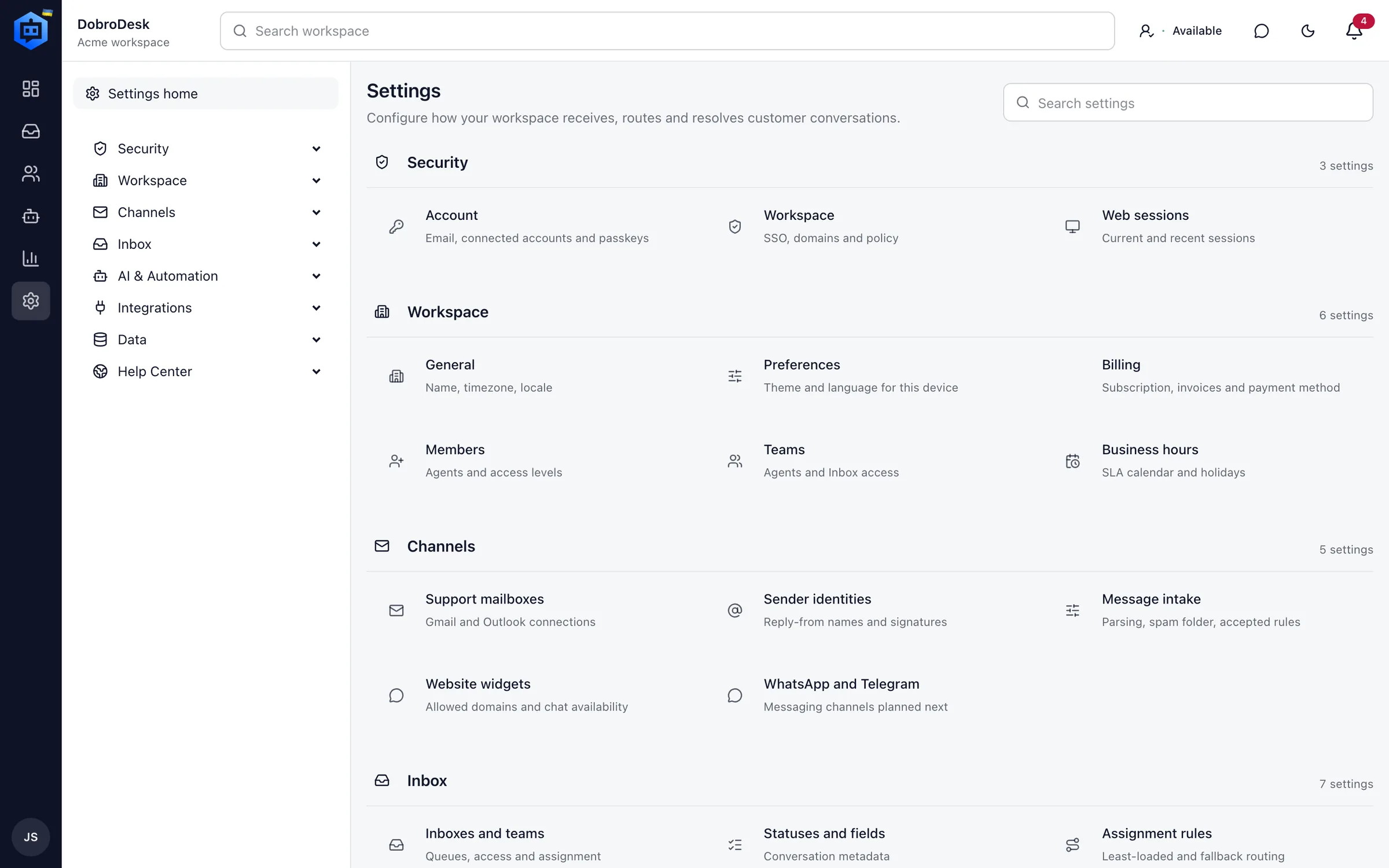Open the contacts icon in left rail
Image resolution: width=1389 pixels, height=868 pixels.
(31, 174)
